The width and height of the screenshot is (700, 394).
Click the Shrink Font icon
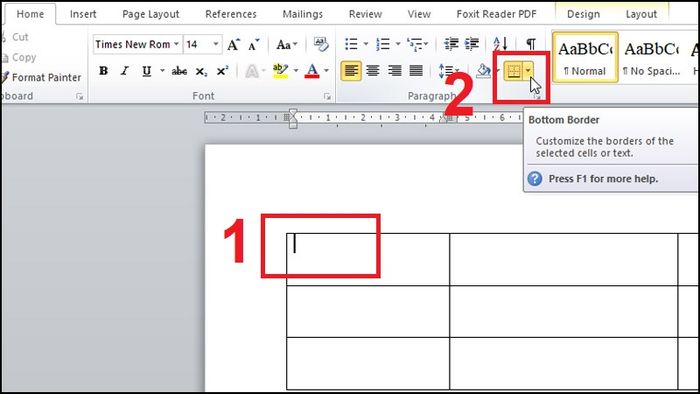[x=254, y=44]
